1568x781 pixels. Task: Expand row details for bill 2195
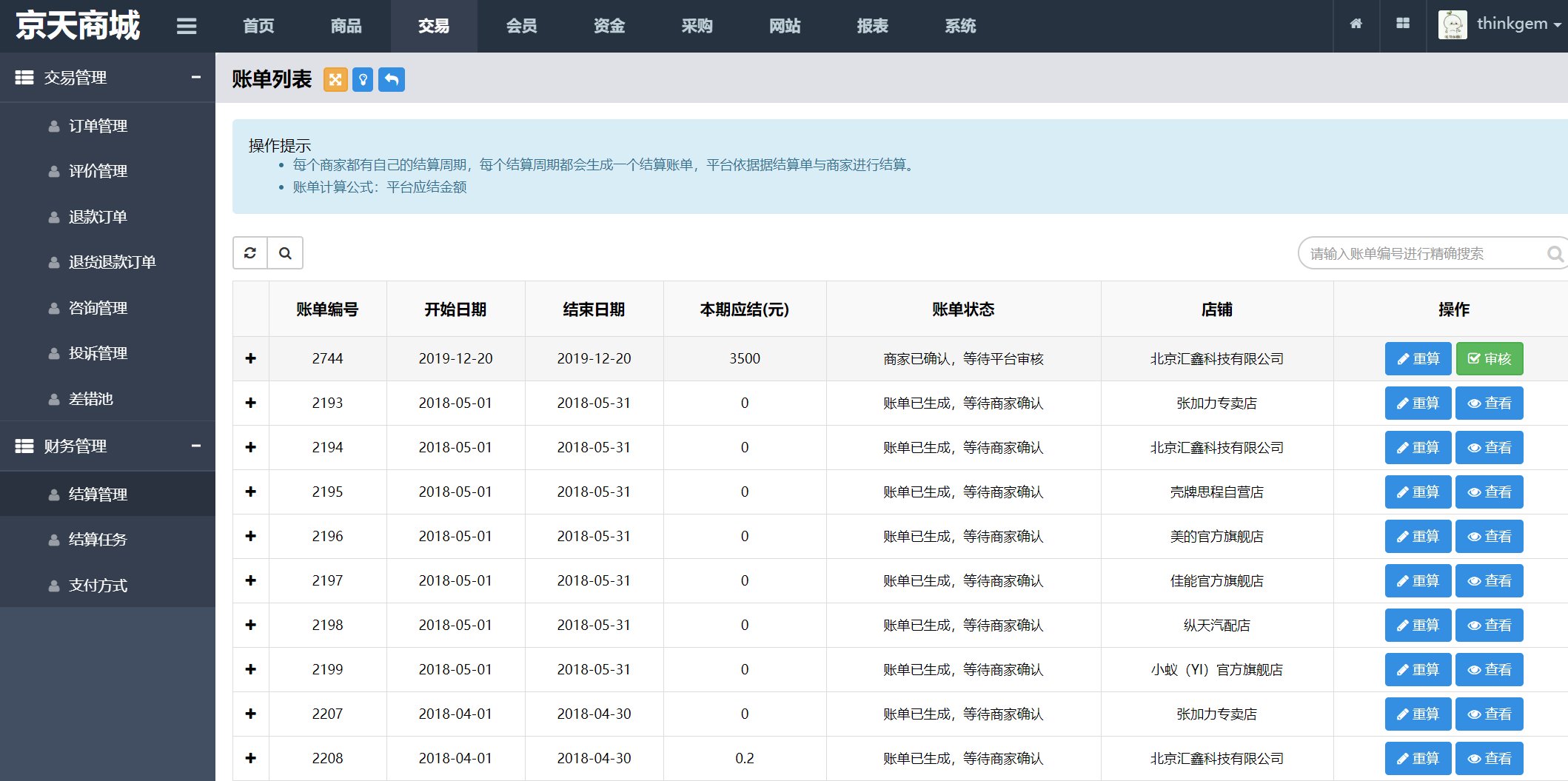pos(251,492)
